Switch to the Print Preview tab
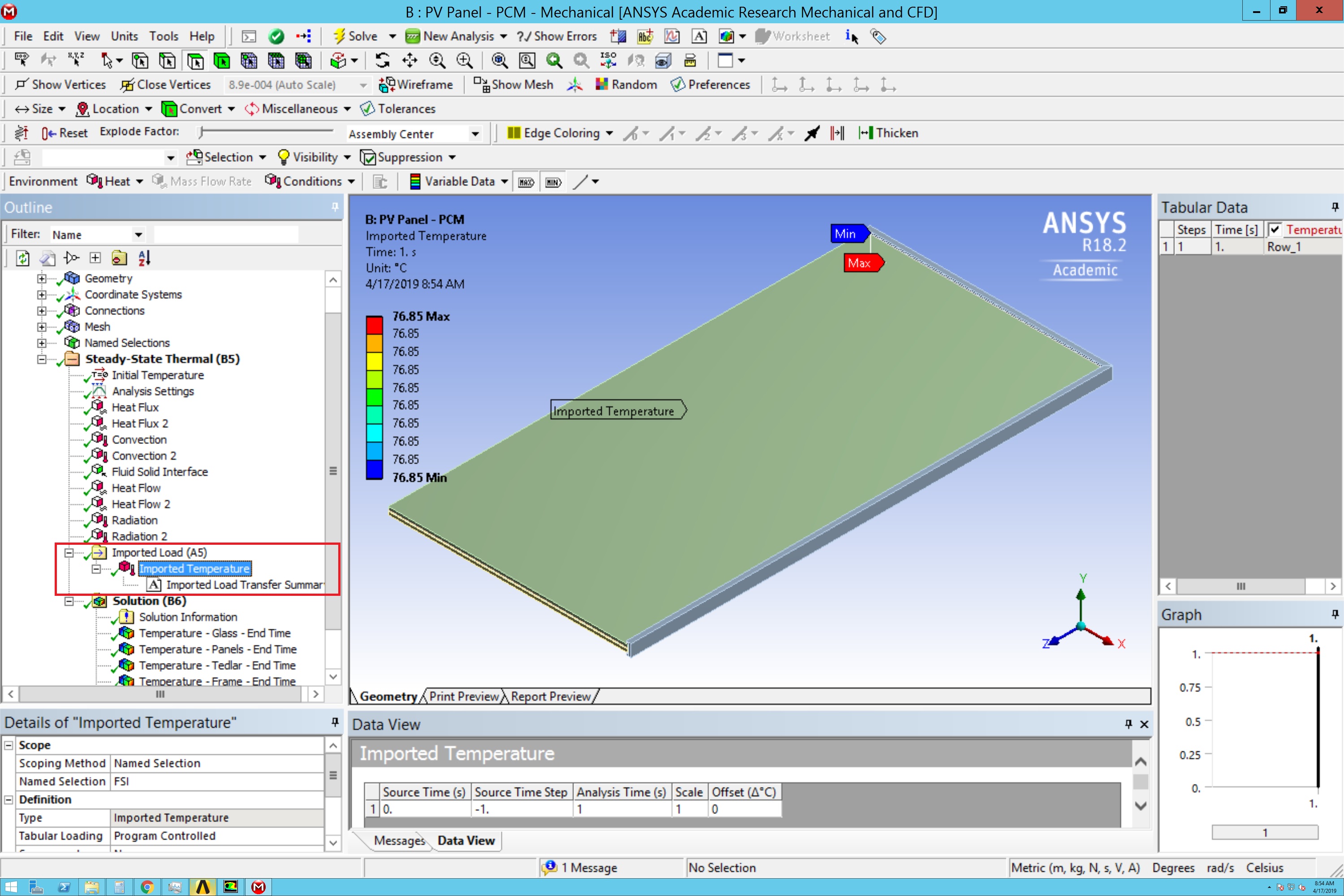Screen dimensions: 1344x896 pyautogui.click(x=463, y=696)
